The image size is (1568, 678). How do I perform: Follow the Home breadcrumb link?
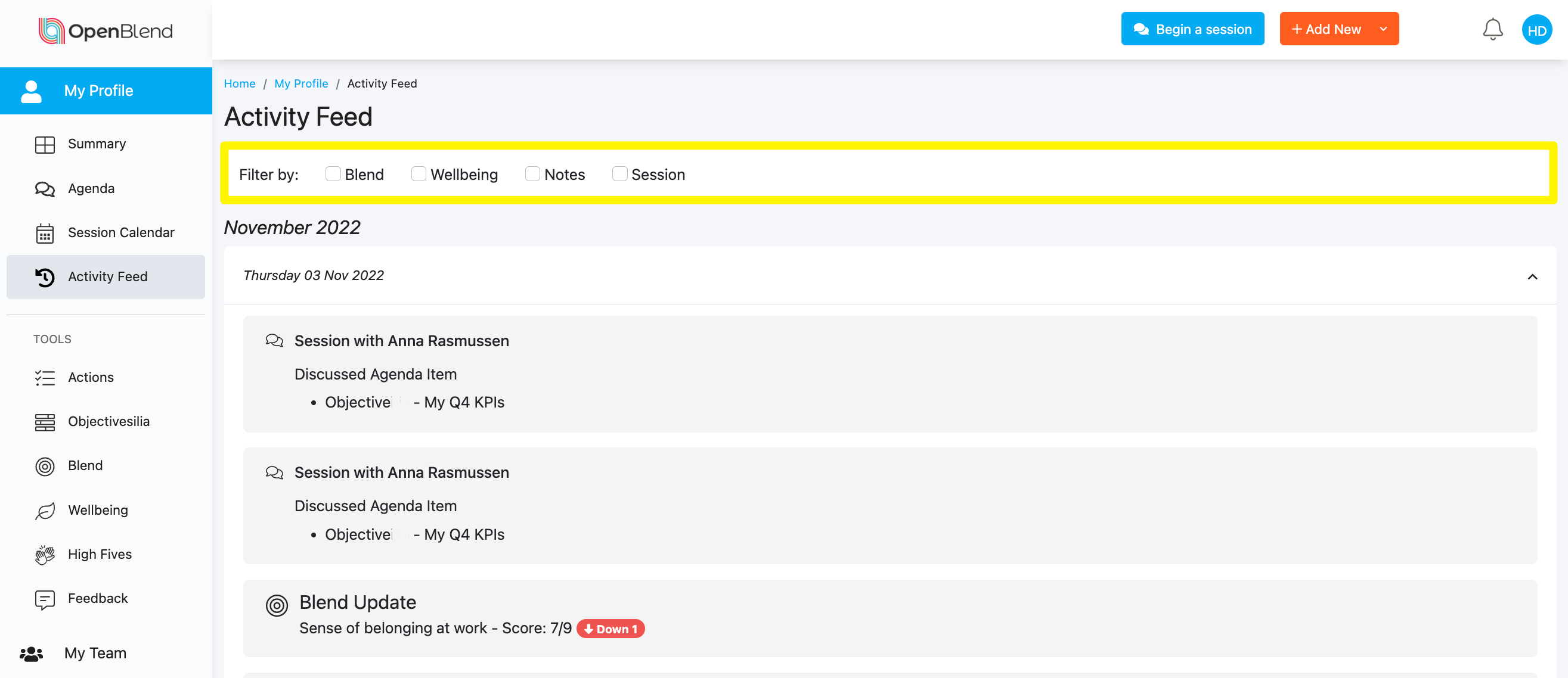point(239,83)
